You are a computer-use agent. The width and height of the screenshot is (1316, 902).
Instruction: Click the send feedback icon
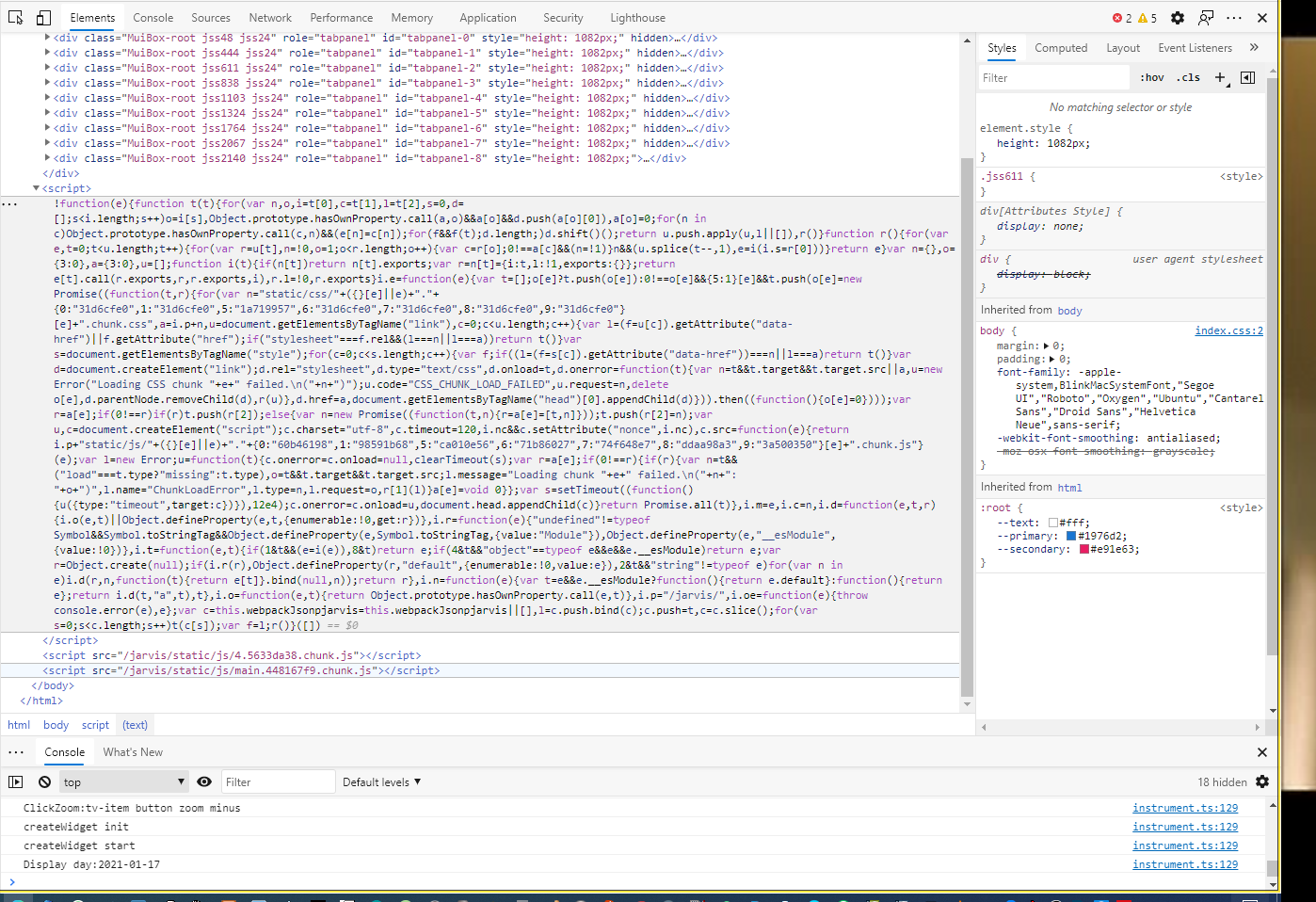[1206, 18]
